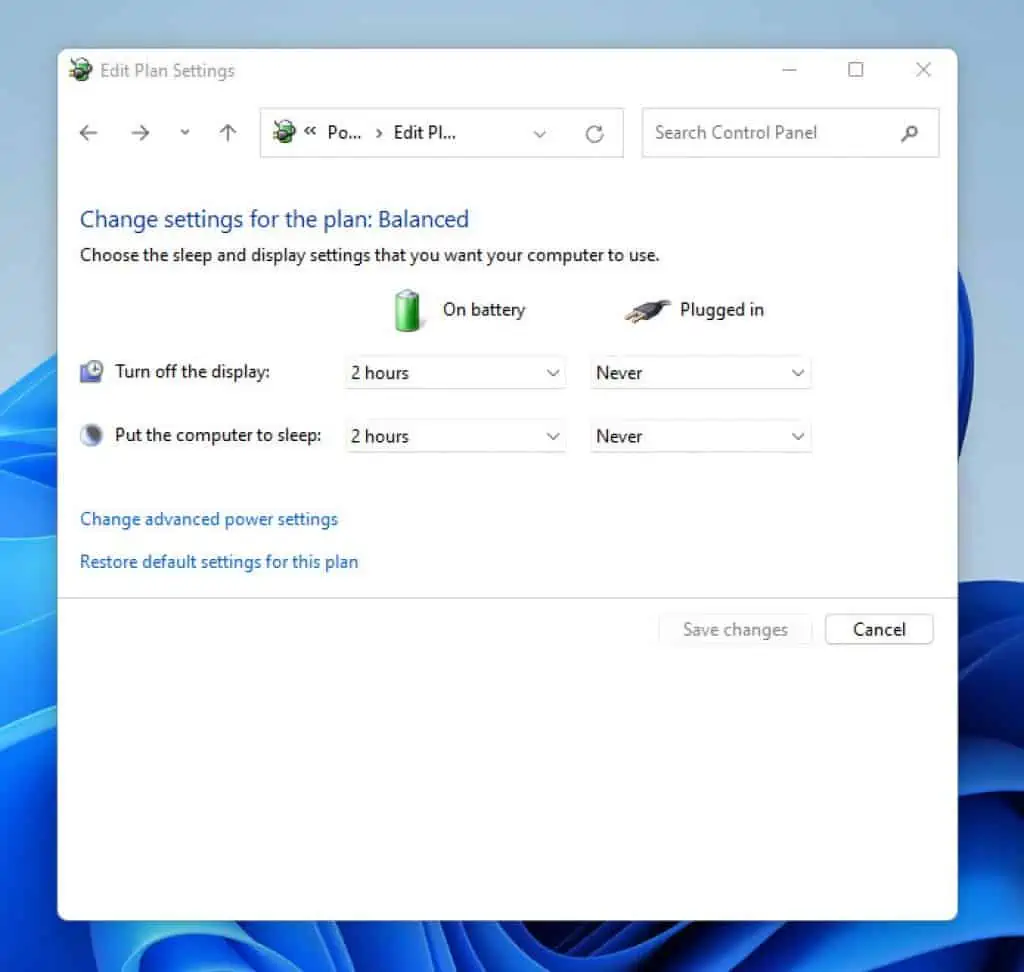
Task: Expand the address bar history dropdown
Action: 540,134
